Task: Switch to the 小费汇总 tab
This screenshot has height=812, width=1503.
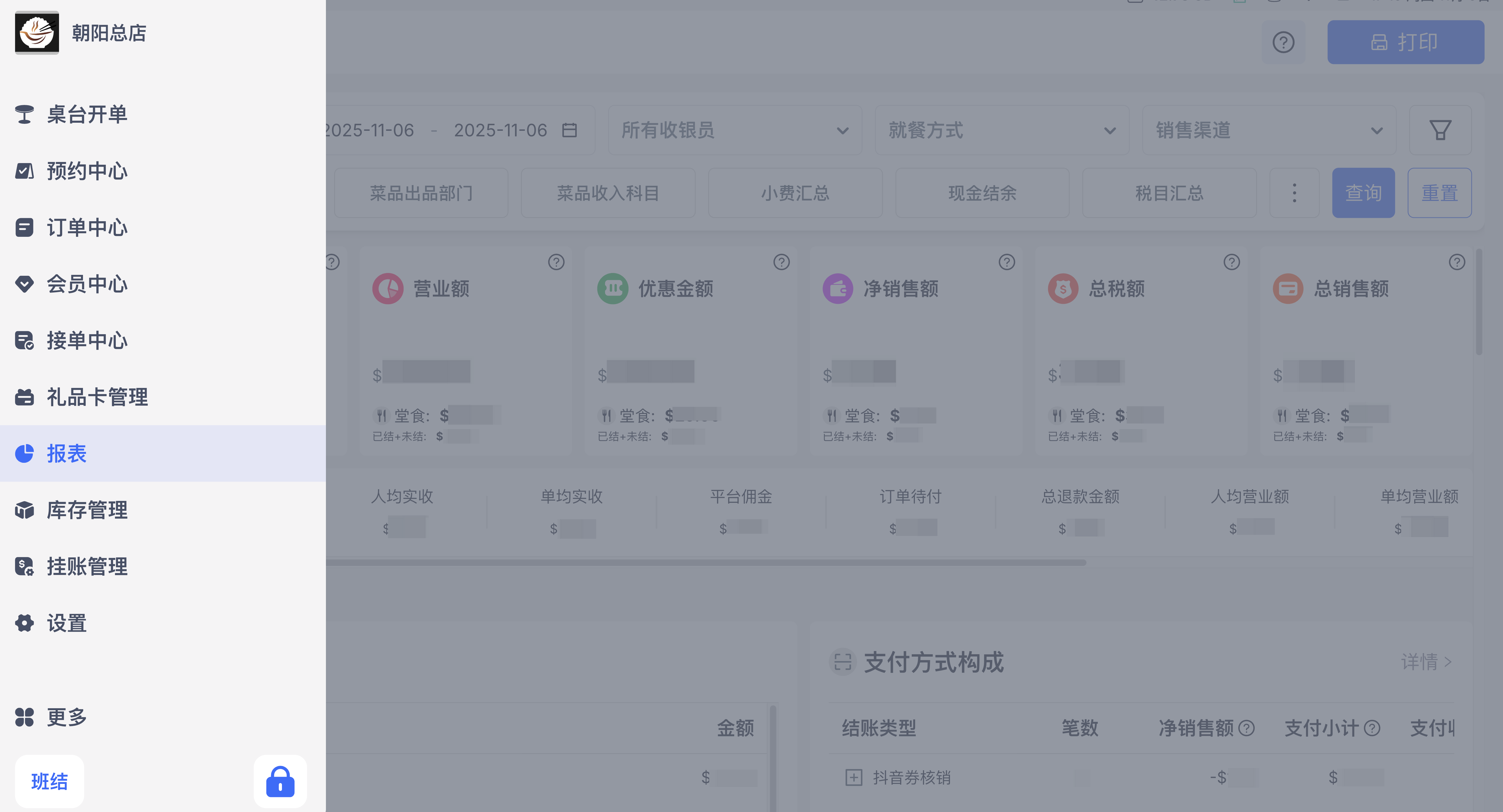Action: pos(795,193)
